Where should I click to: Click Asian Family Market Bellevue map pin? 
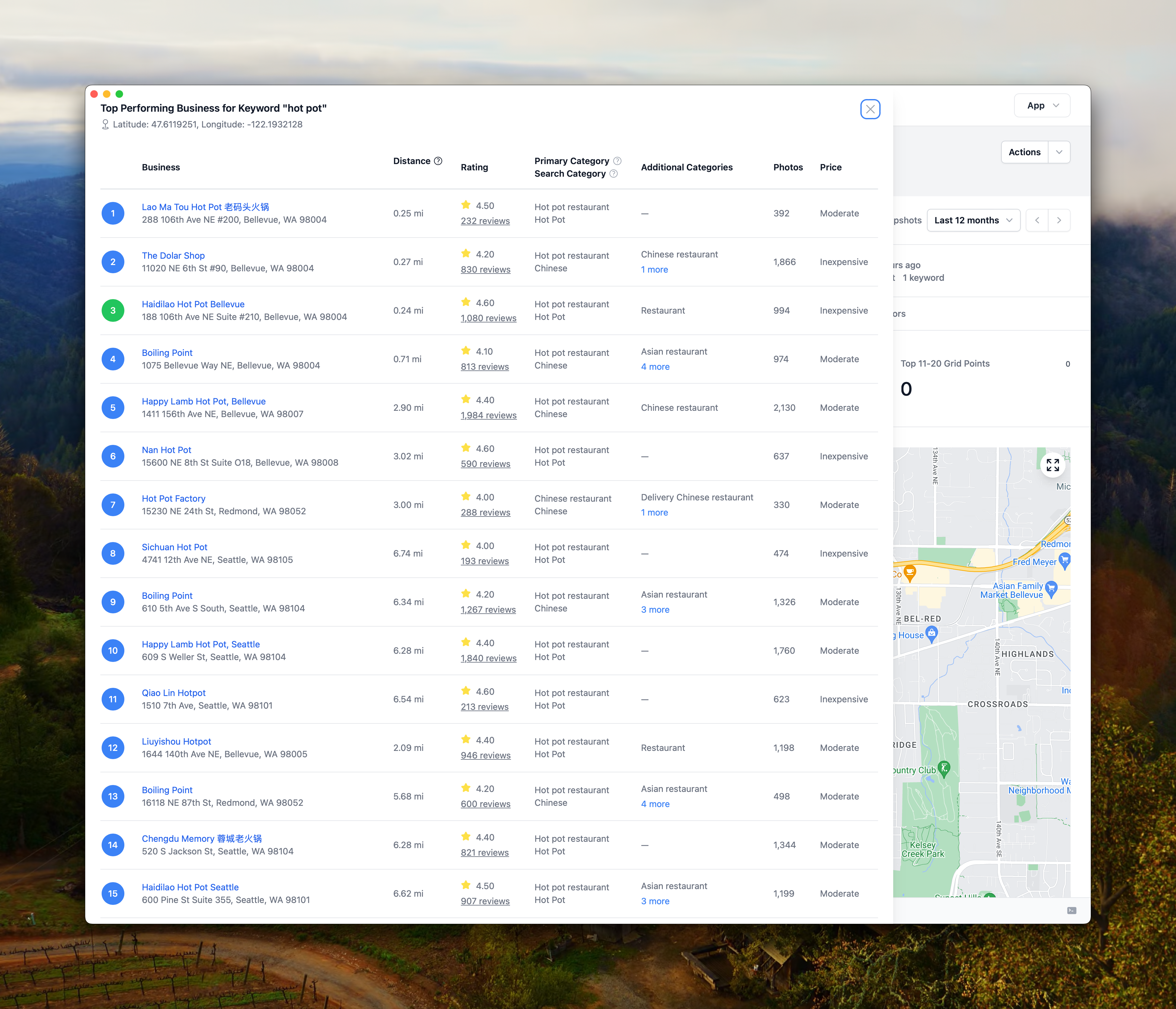tap(1051, 590)
